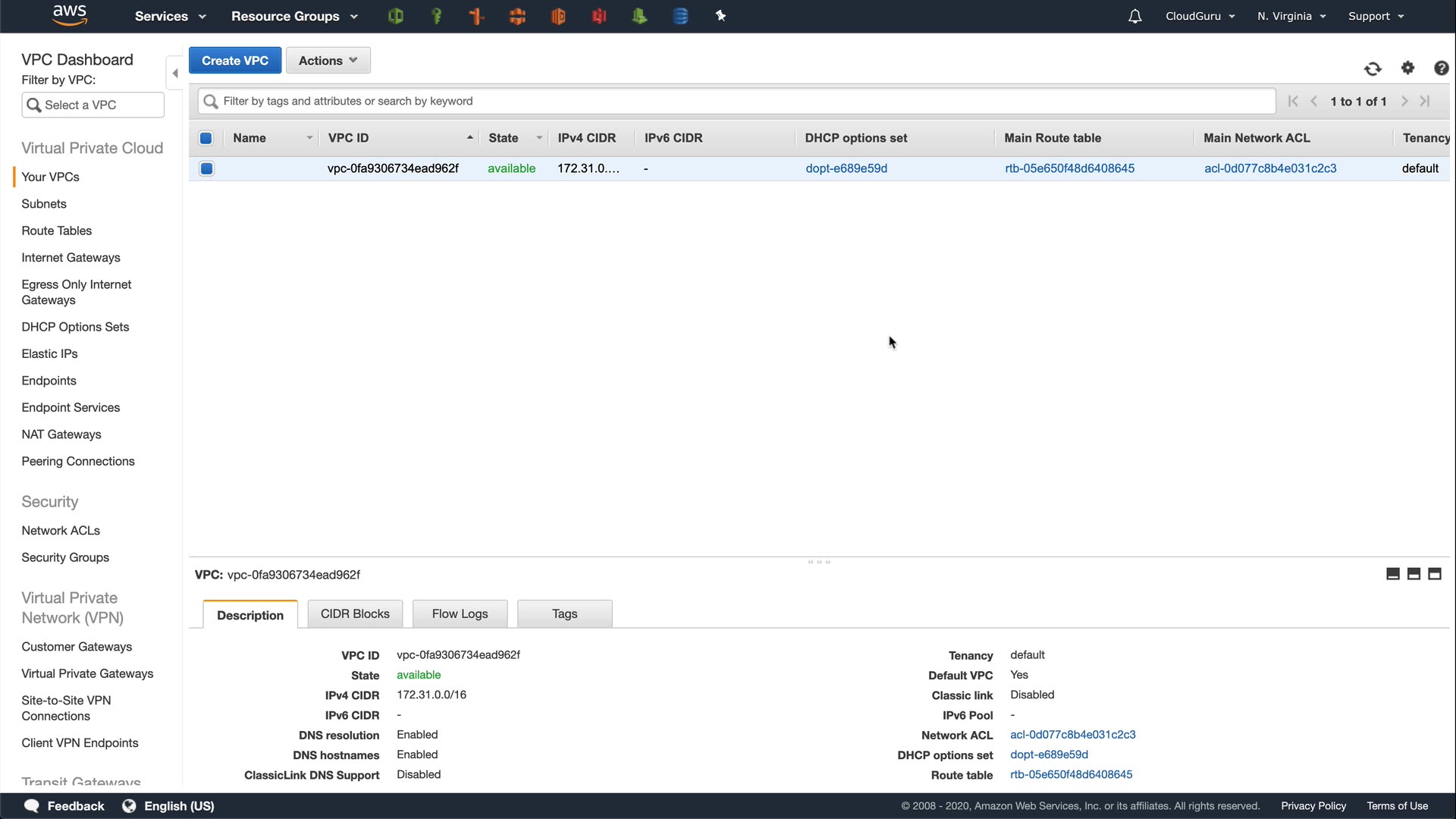The width and height of the screenshot is (1456, 819).
Task: Collapse the left navigation sidebar
Action: click(x=175, y=74)
